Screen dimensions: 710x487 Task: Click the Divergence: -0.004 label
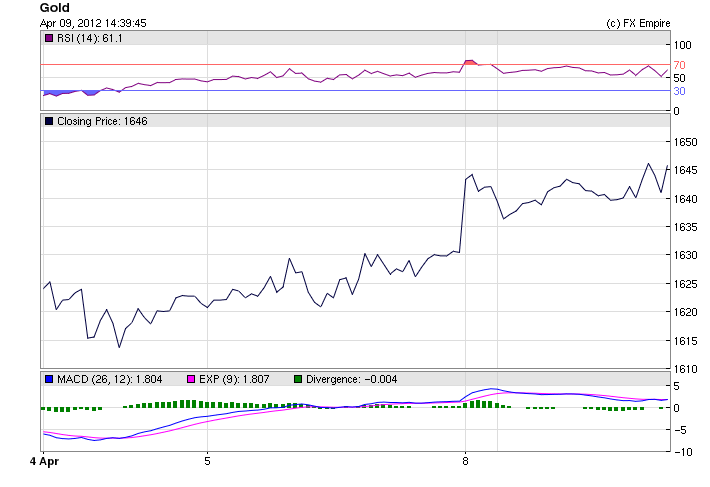[x=351, y=379]
